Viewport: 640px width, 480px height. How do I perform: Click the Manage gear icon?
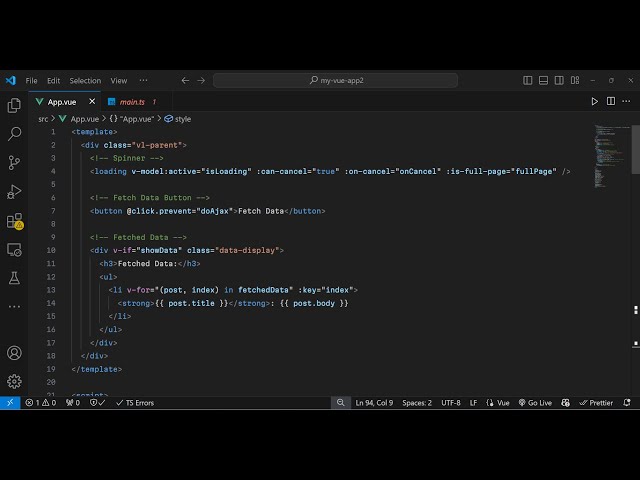tap(14, 381)
